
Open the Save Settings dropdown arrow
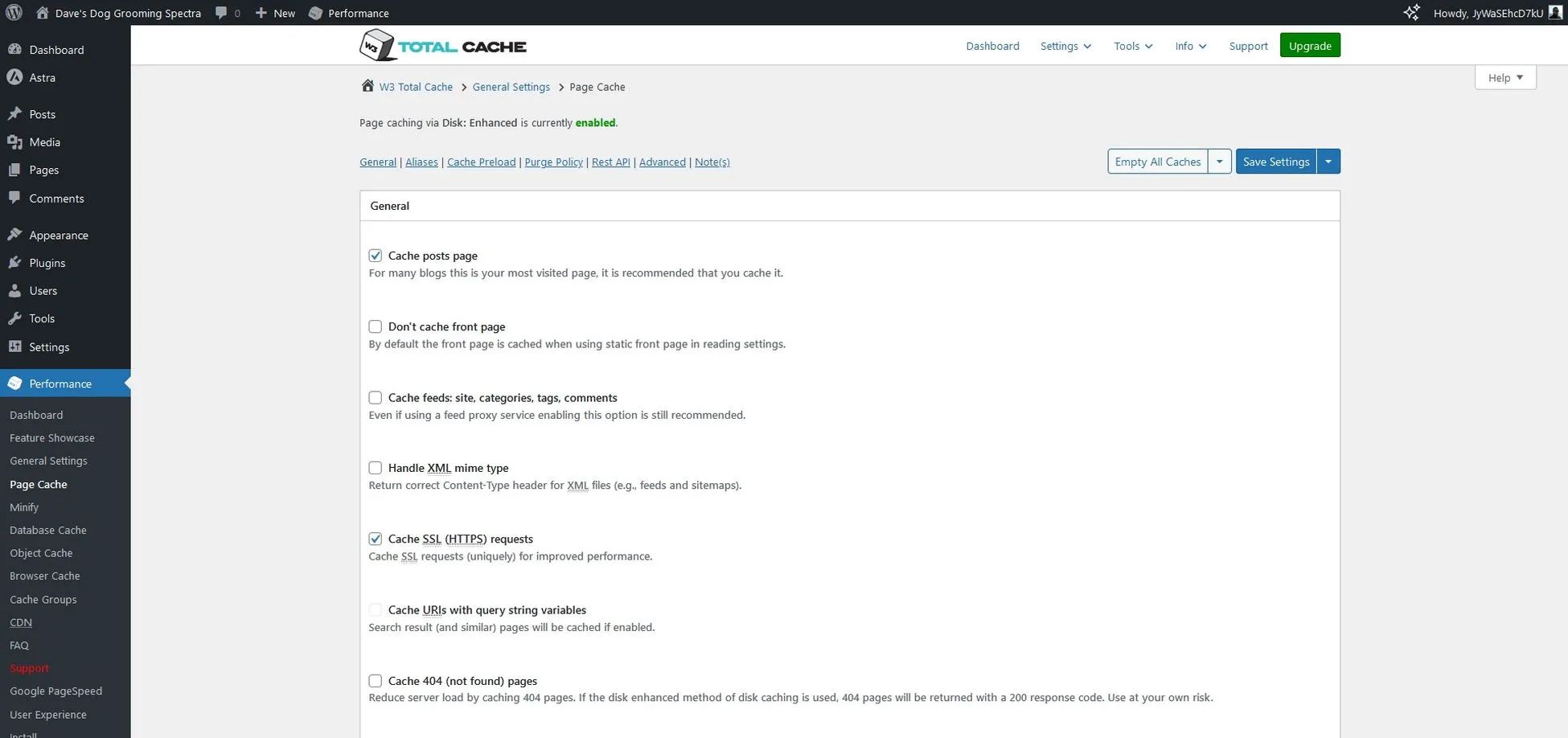pos(1328,162)
